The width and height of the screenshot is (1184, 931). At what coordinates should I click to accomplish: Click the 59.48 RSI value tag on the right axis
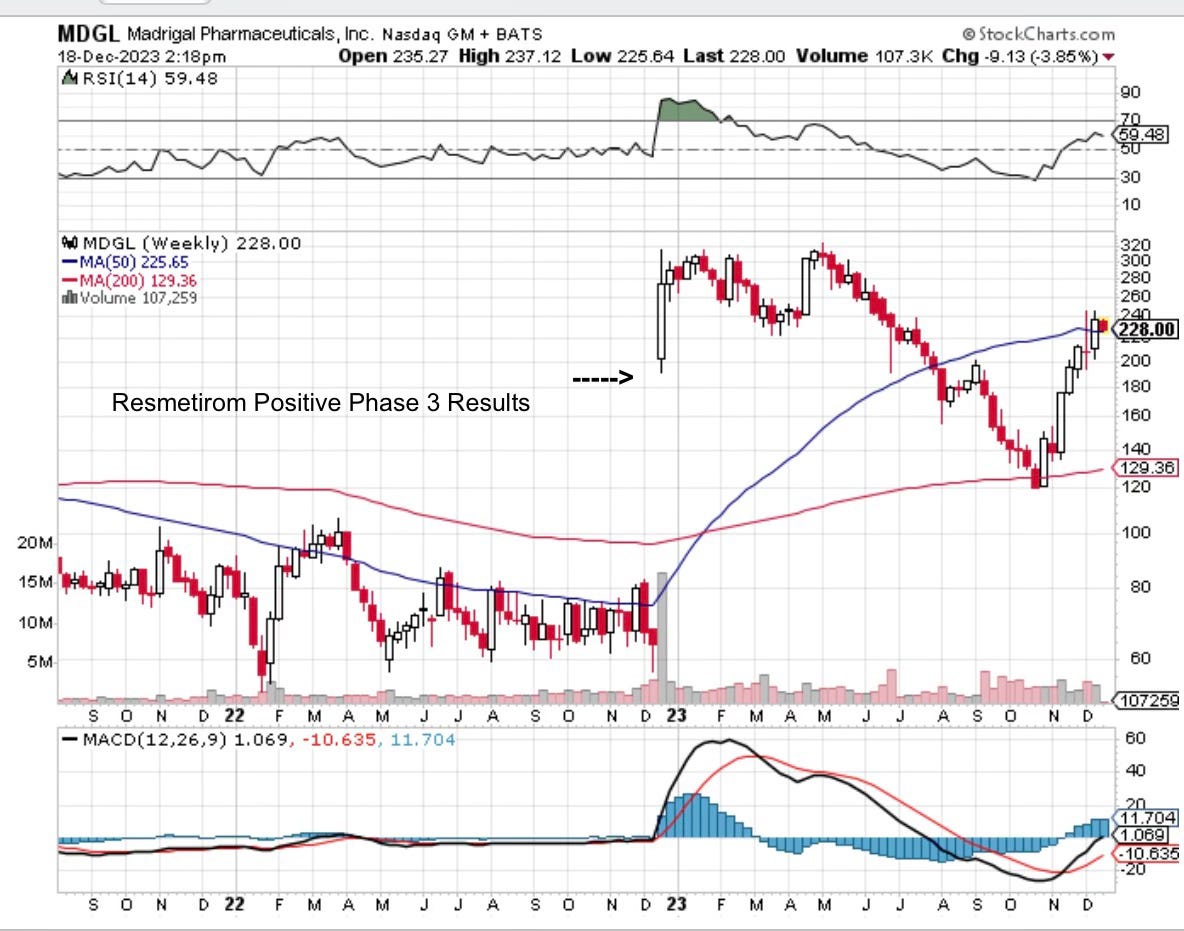click(1142, 135)
